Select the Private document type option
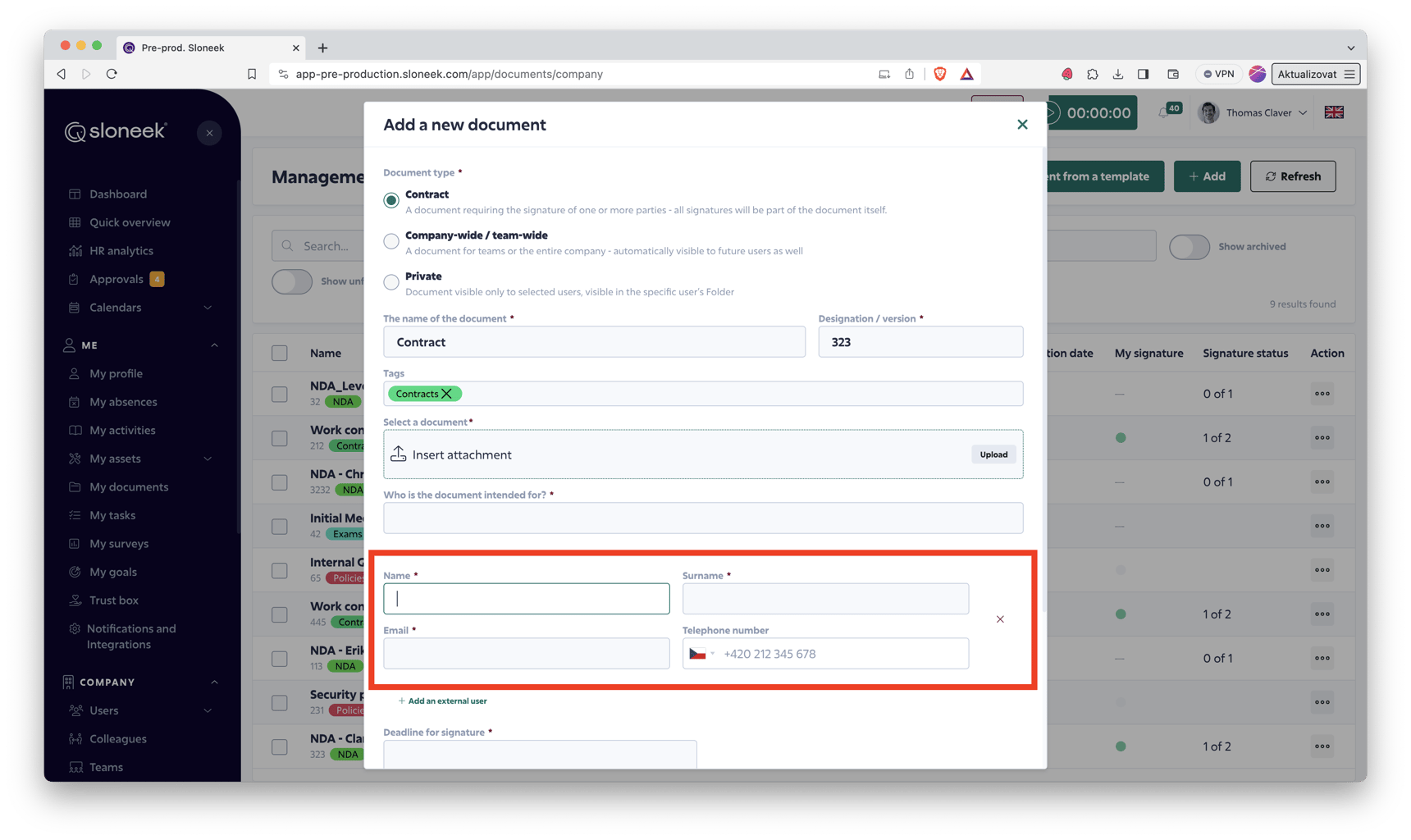1411x840 pixels. (x=391, y=282)
